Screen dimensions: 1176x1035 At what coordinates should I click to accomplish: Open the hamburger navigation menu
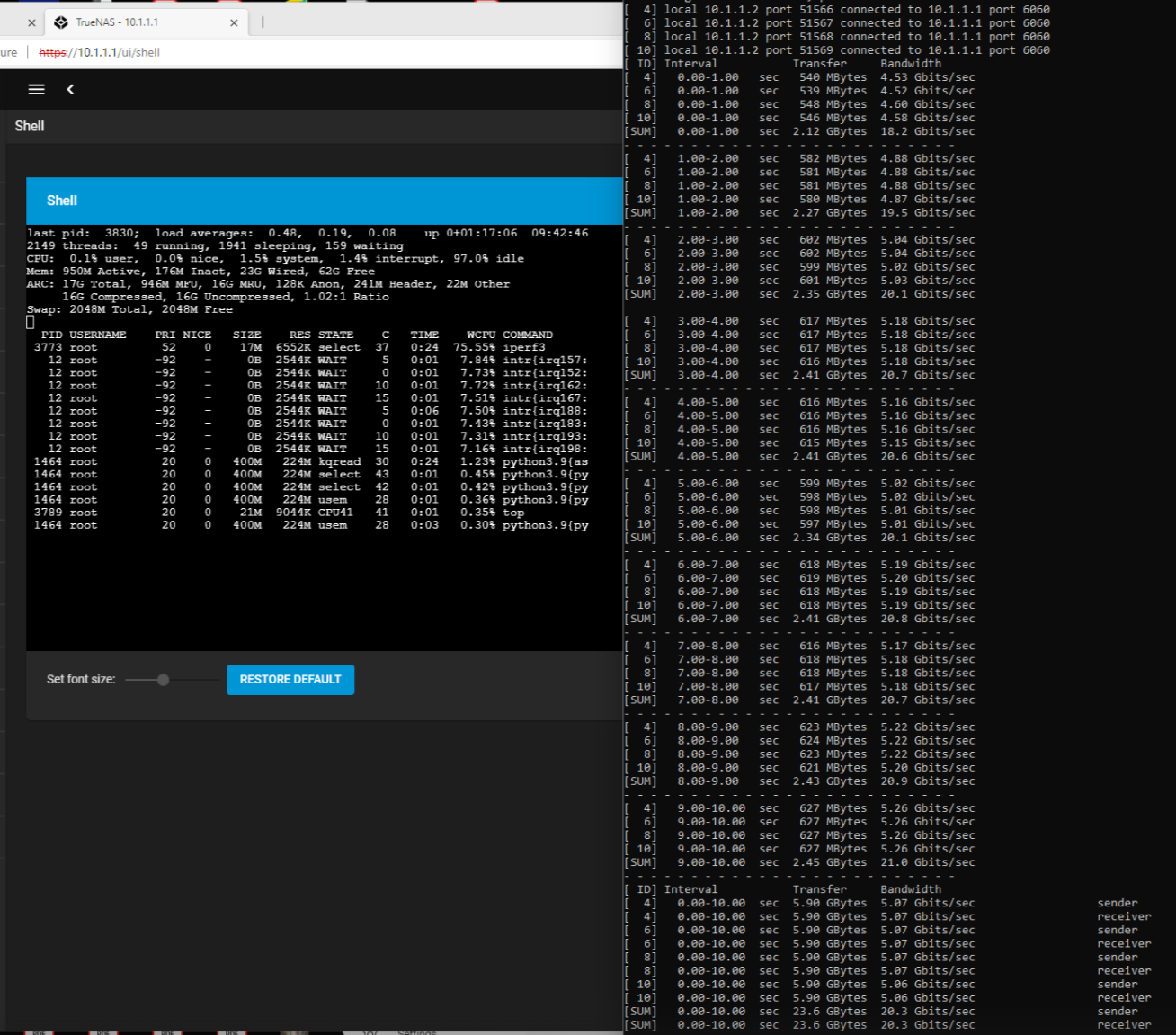point(37,89)
